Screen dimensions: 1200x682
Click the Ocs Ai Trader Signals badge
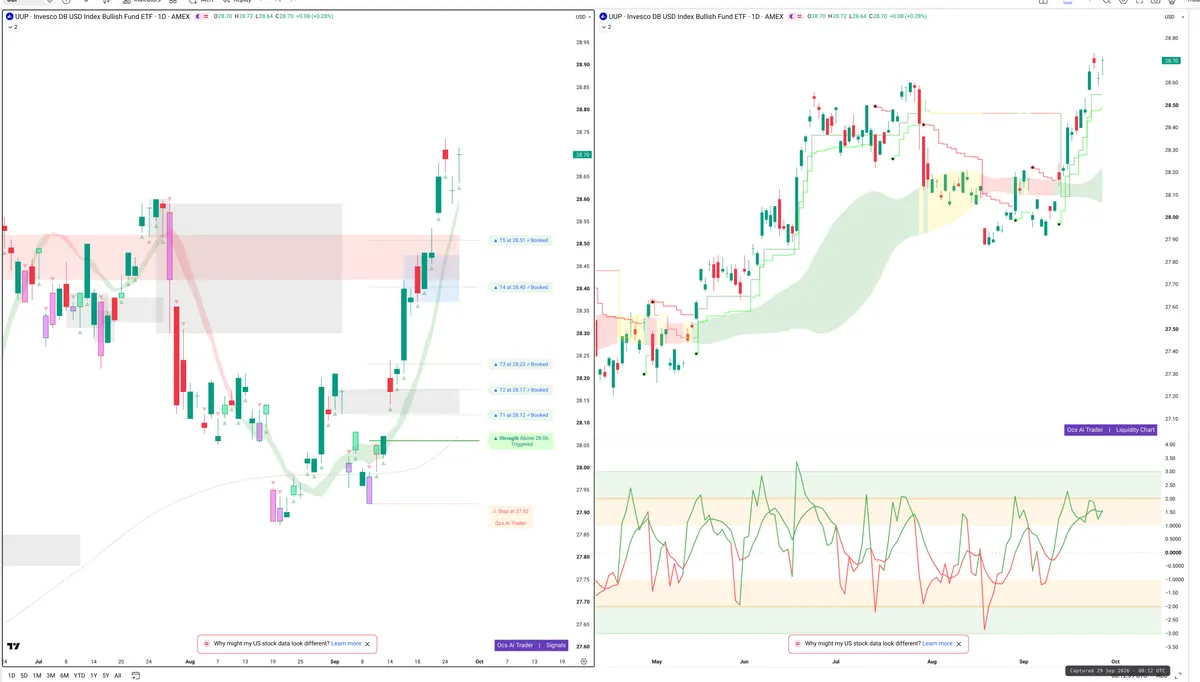(x=532, y=645)
